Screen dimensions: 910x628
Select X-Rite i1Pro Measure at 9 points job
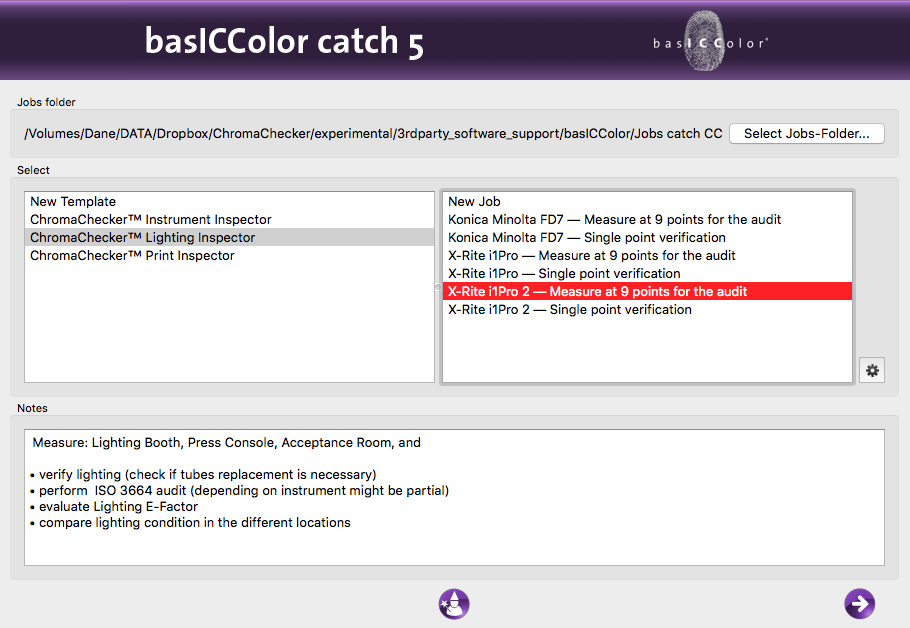(x=647, y=255)
